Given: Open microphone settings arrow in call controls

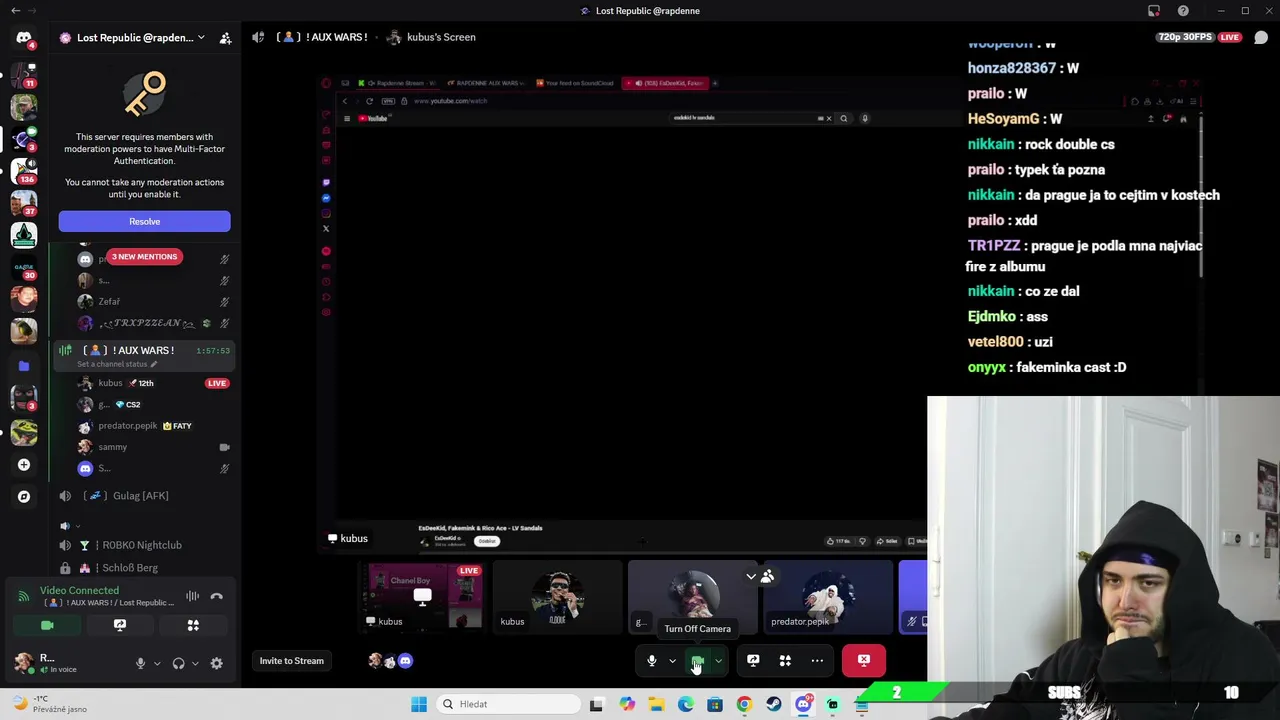Looking at the screenshot, I should pyautogui.click(x=672, y=660).
